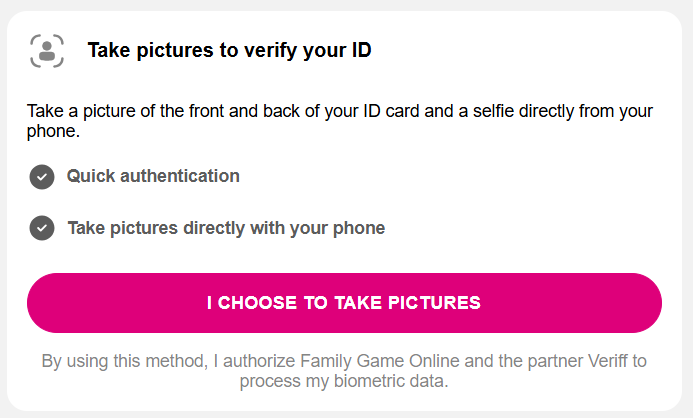Click the 'Take pictures to verify your ID' heading

(x=229, y=50)
